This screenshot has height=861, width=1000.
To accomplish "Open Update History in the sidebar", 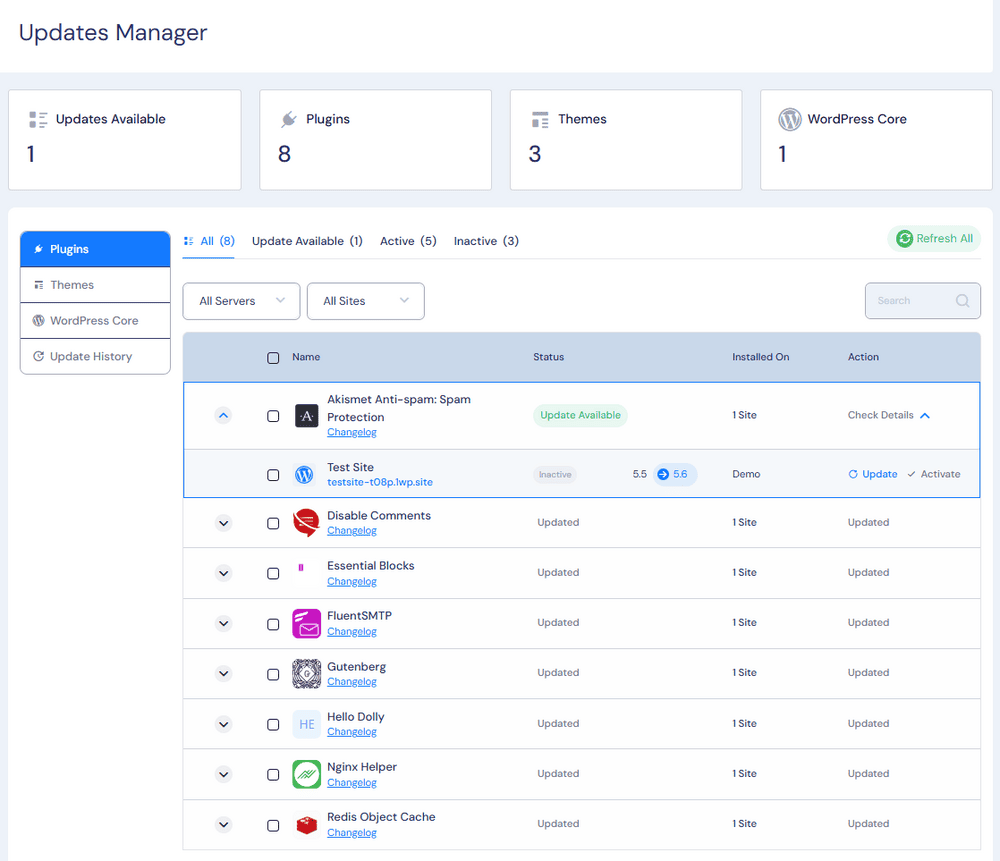I will coord(95,356).
